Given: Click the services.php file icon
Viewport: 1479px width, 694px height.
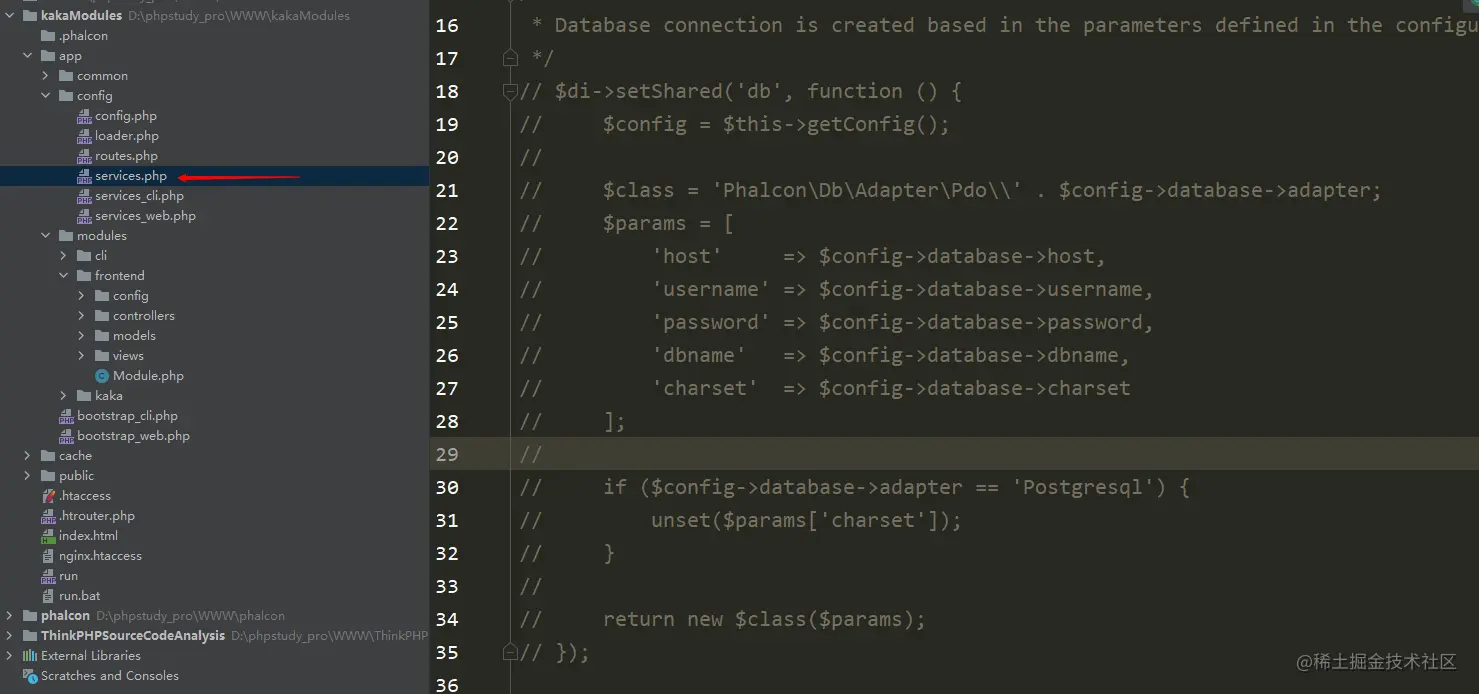Looking at the screenshot, I should click(84, 176).
